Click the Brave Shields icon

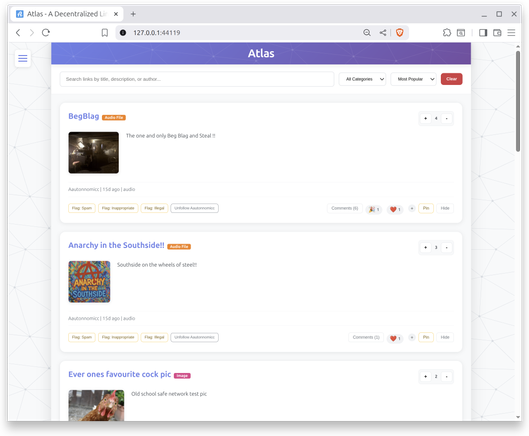coord(400,33)
